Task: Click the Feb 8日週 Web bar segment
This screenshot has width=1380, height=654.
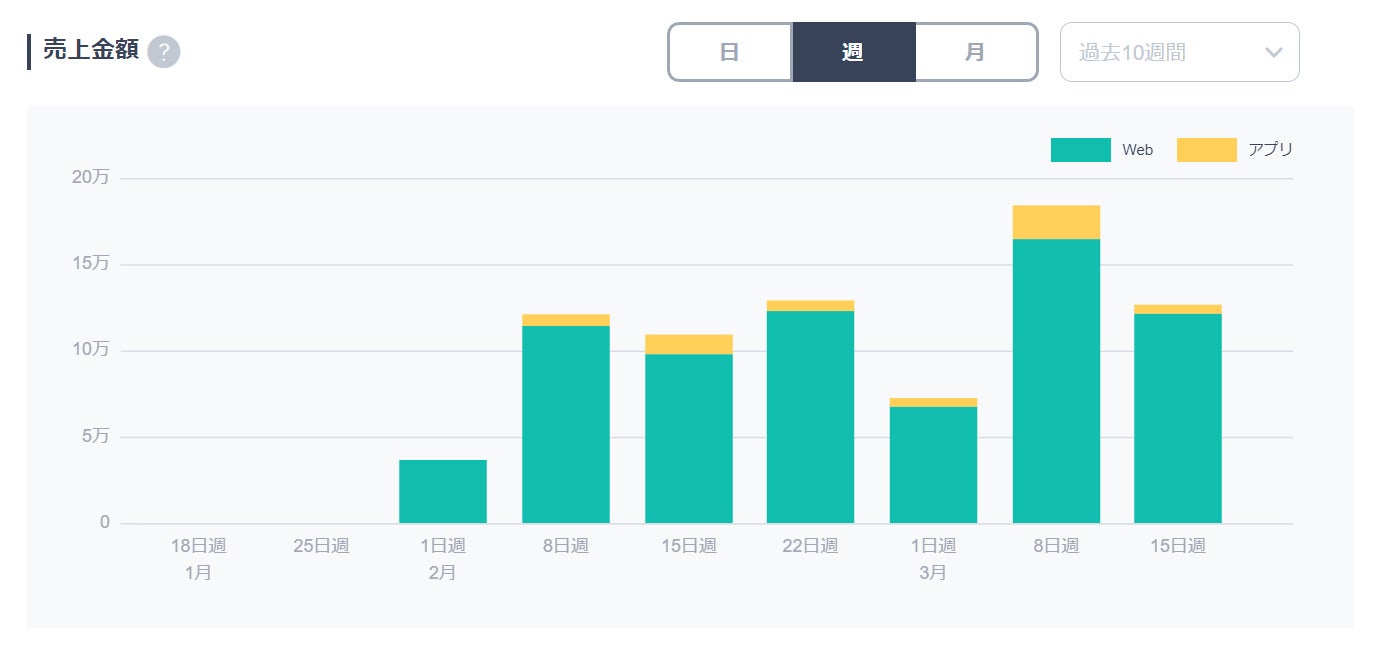Action: tap(565, 424)
